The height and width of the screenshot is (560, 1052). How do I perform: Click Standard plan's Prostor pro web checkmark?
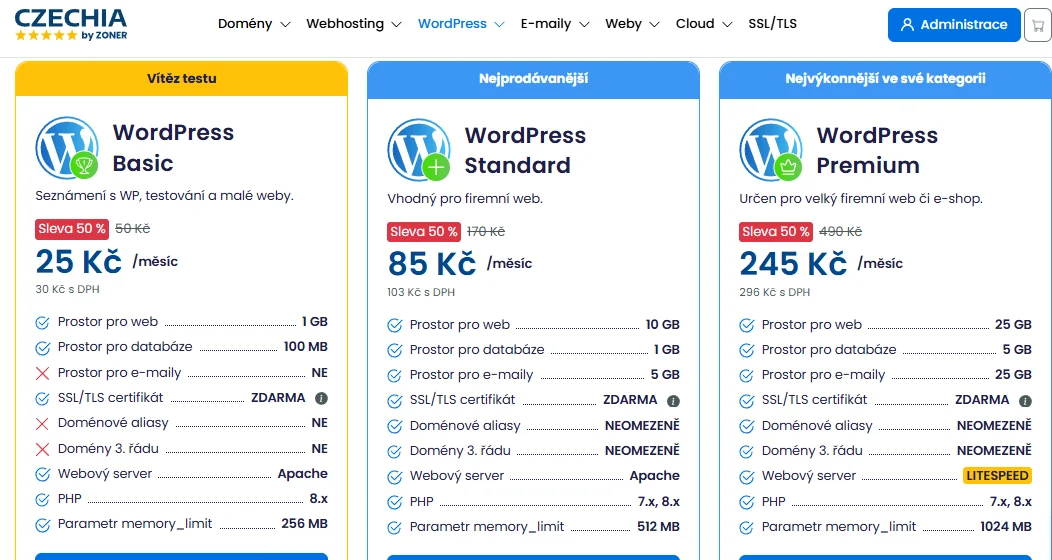click(394, 325)
